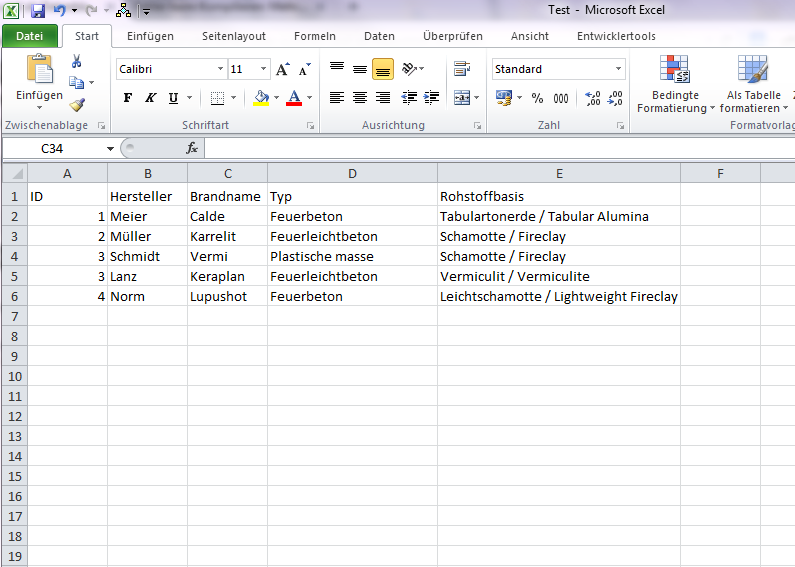Increase indent icon
Screen dimensions: 795x567
431,97
